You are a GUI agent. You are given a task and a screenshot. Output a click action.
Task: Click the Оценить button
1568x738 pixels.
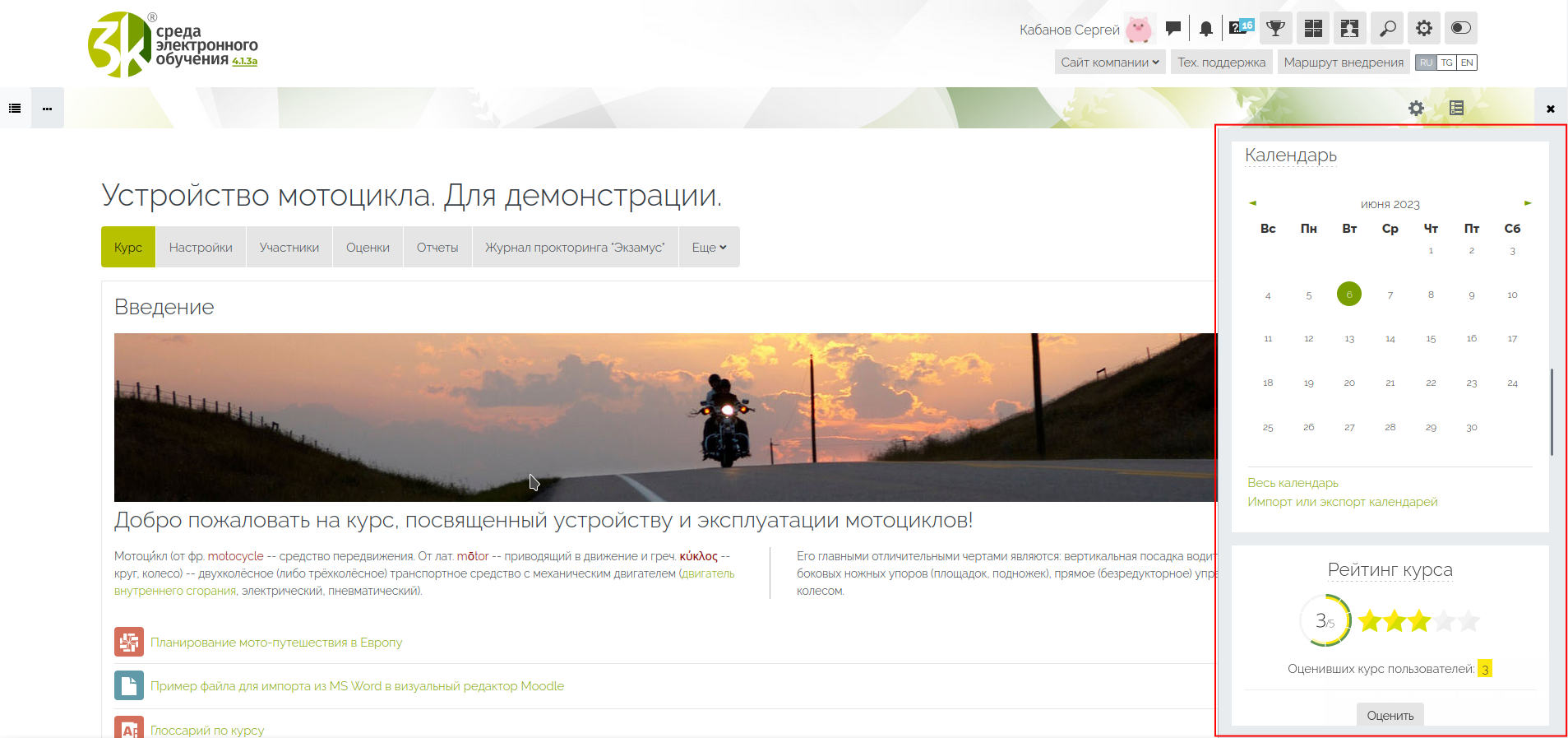1390,715
